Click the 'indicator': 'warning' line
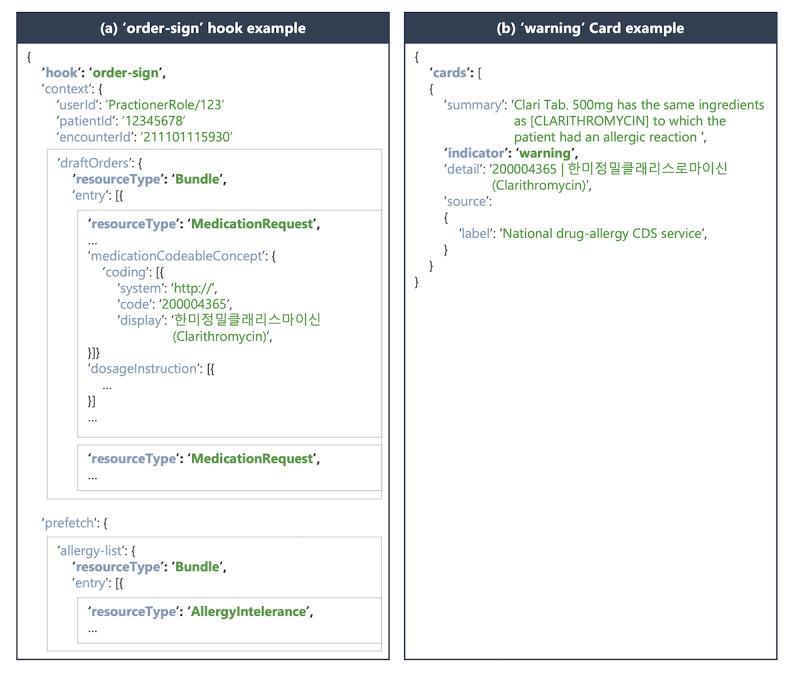 [x=511, y=153]
